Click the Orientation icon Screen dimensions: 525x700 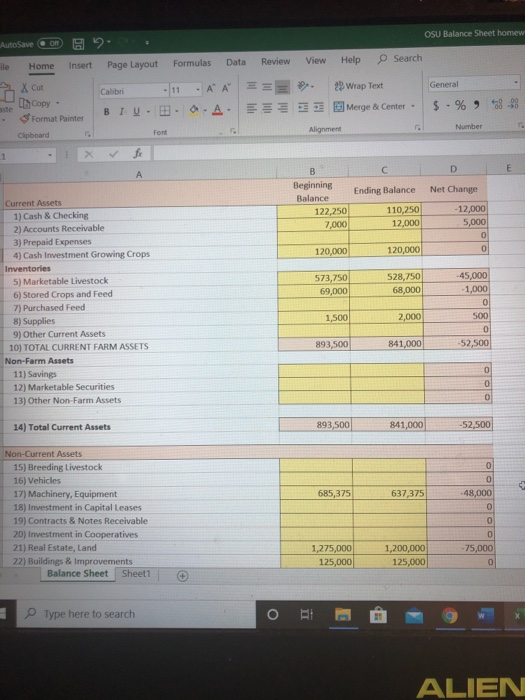pyautogui.click(x=304, y=85)
